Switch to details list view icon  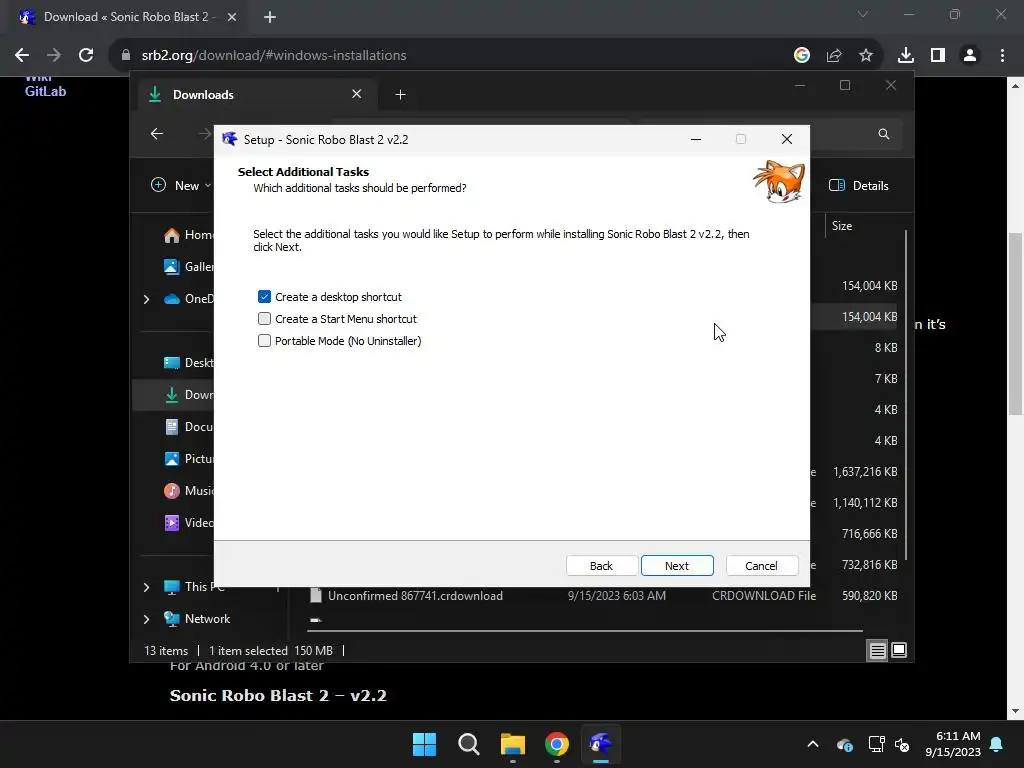[878, 650]
